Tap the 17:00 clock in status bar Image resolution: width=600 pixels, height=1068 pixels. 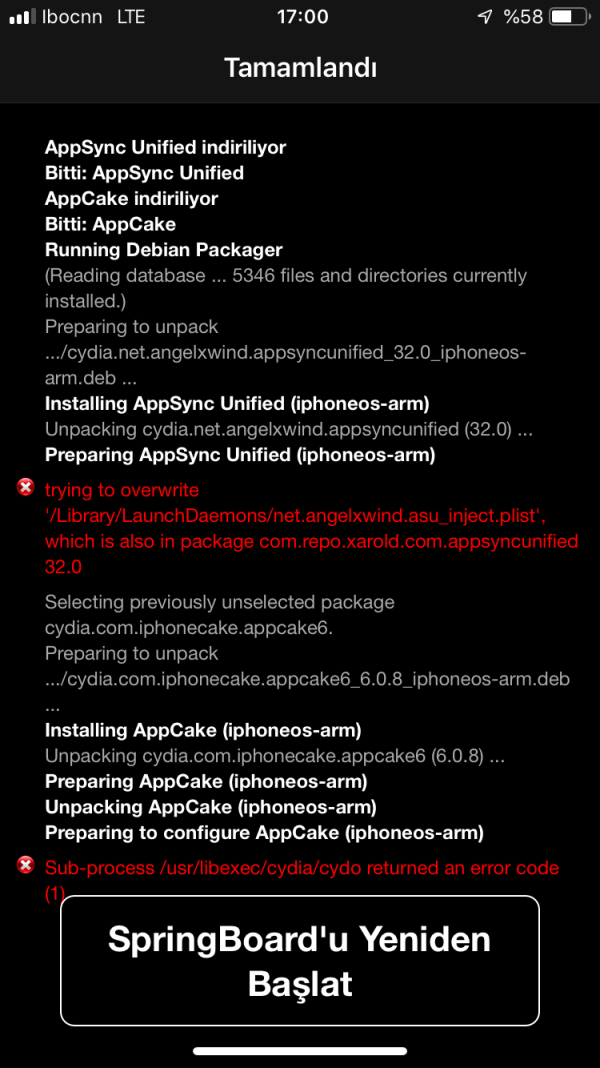tap(300, 17)
